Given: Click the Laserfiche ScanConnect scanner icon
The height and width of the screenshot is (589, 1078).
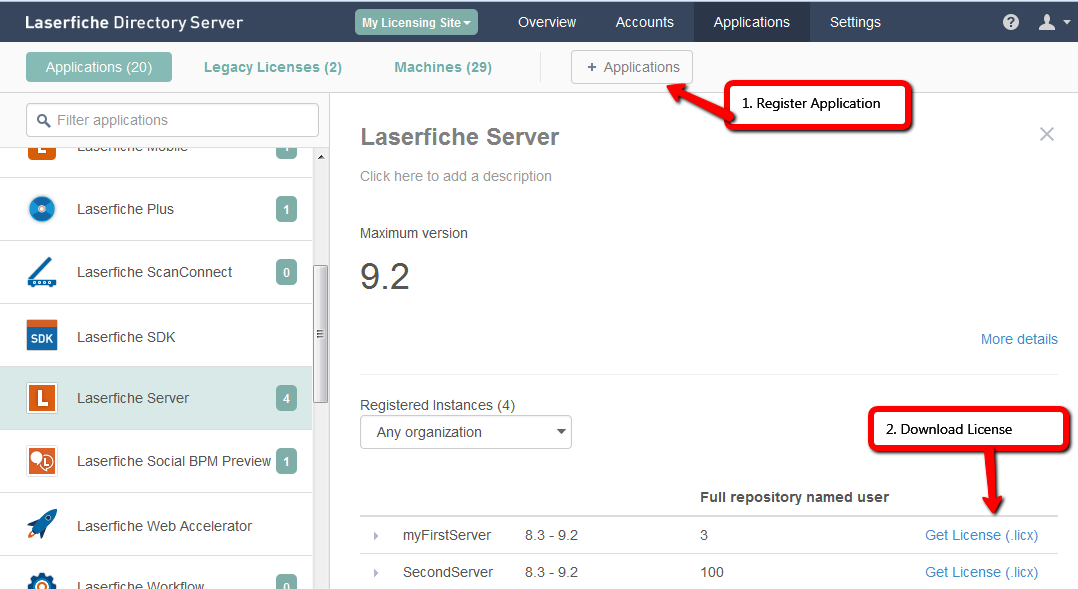Looking at the screenshot, I should point(42,272).
